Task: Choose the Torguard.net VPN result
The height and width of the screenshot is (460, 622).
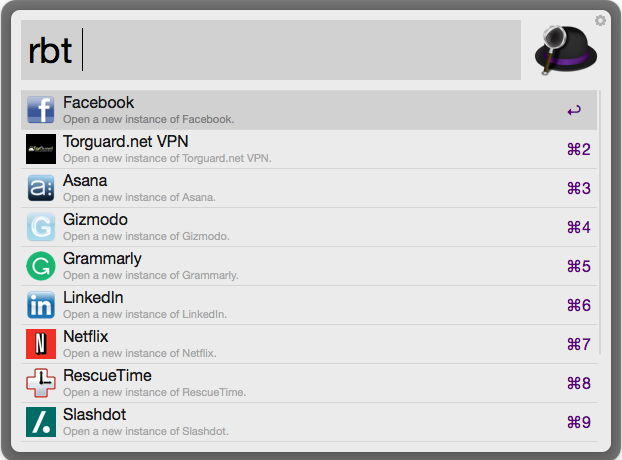Action: point(300,149)
